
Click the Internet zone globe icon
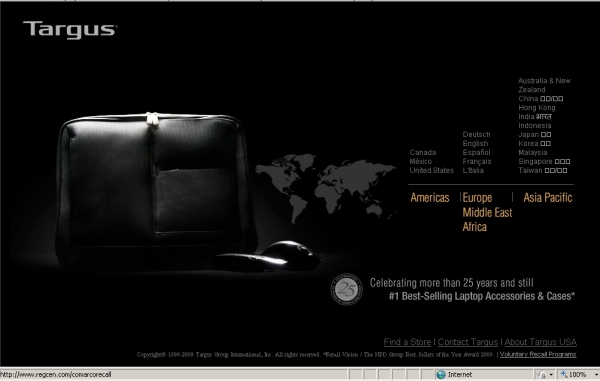pos(441,374)
